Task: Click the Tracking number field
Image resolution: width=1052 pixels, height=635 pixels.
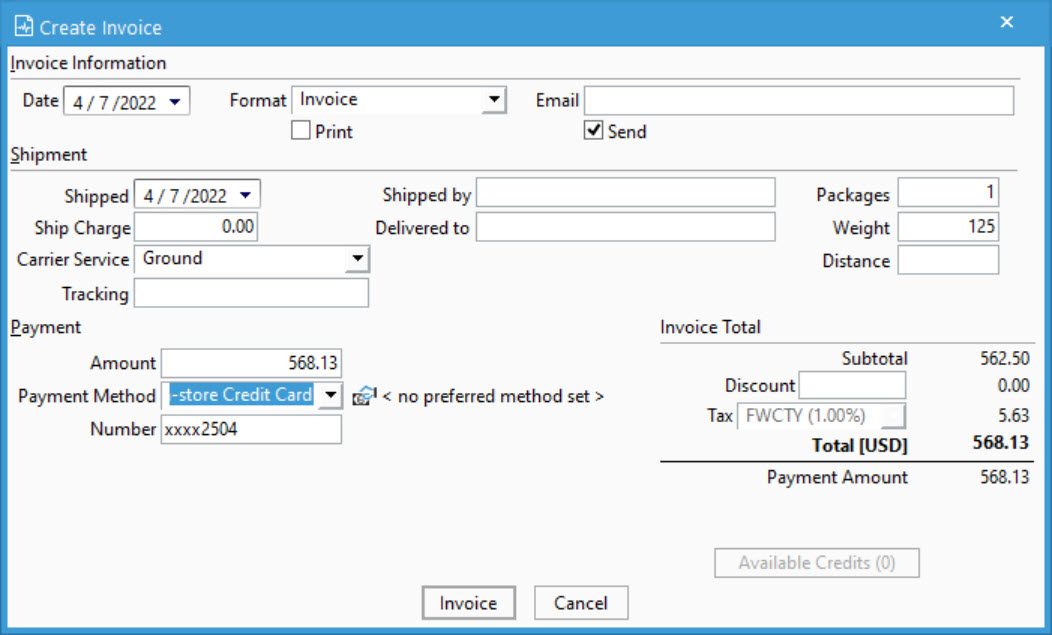Action: [251, 292]
